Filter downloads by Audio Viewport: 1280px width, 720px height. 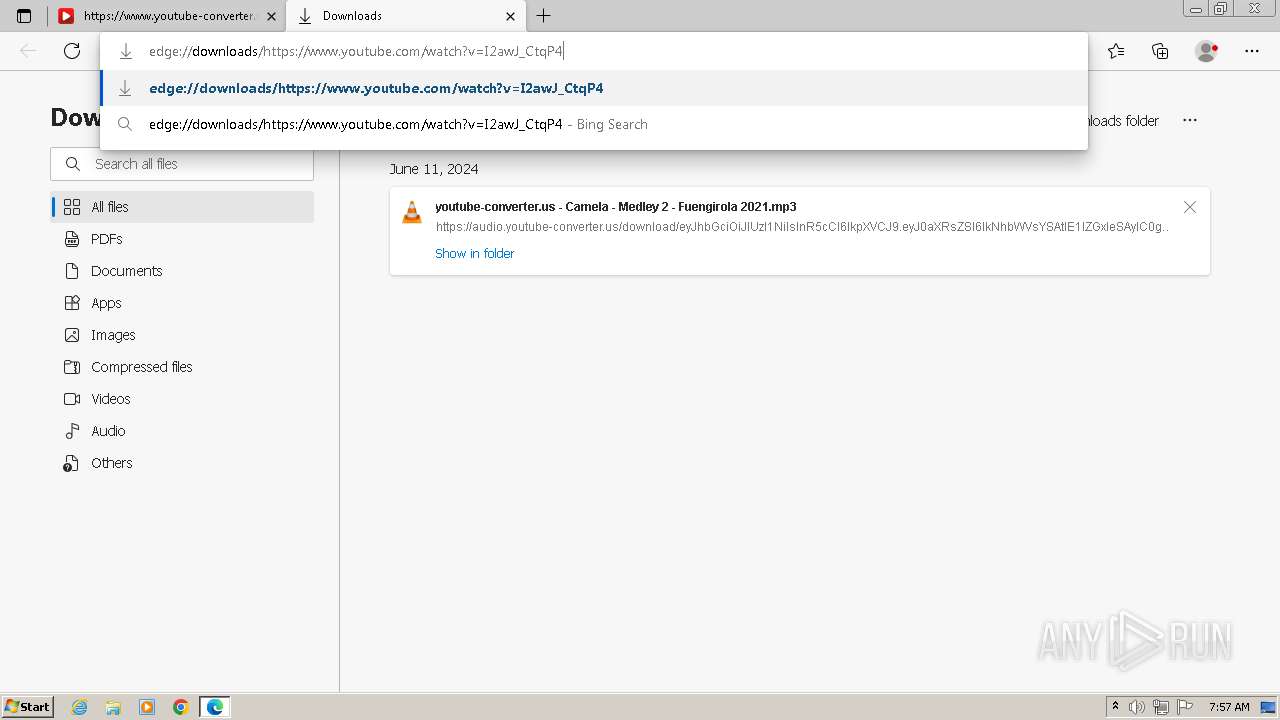pos(183,431)
